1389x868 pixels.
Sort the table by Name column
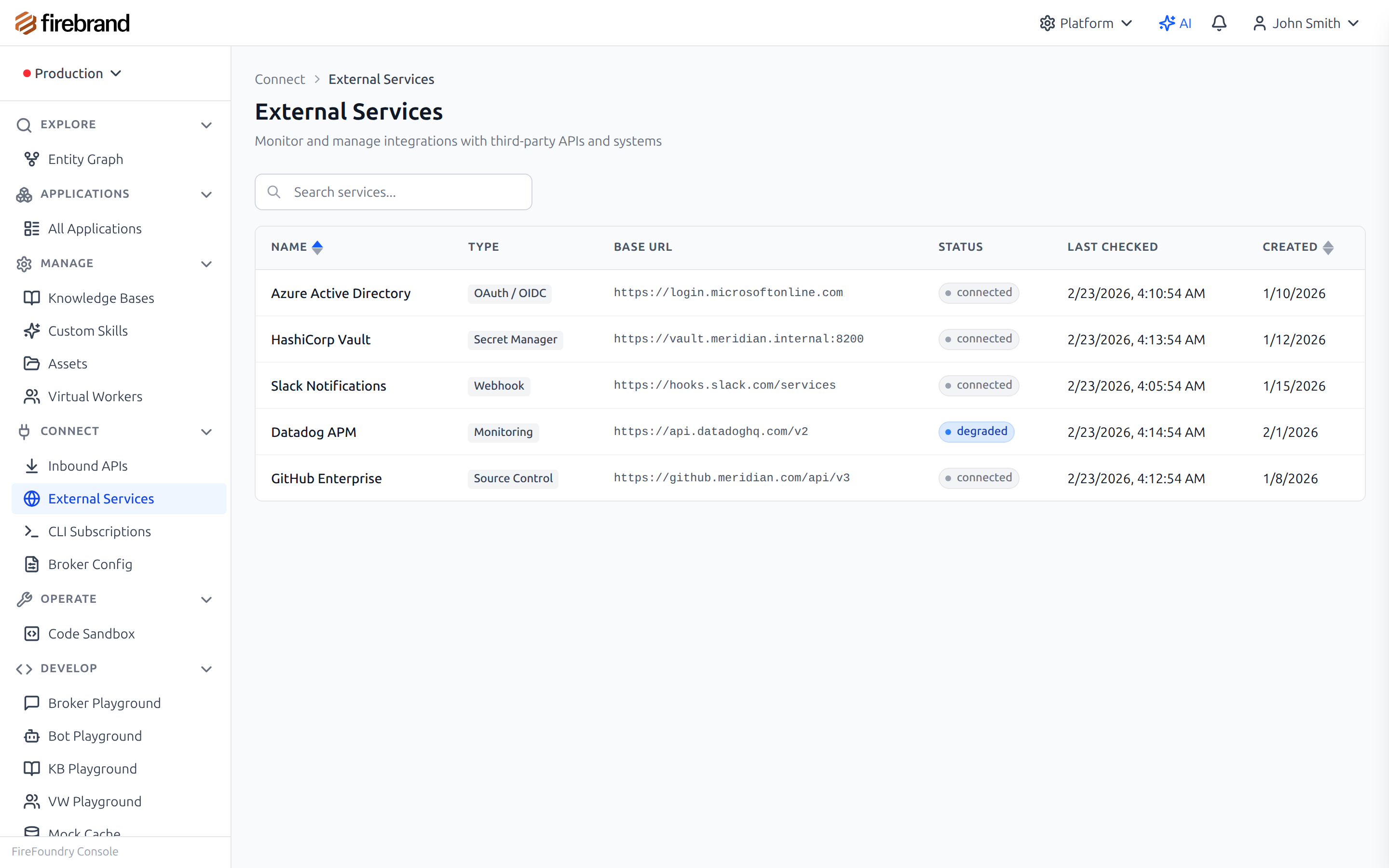click(297, 247)
